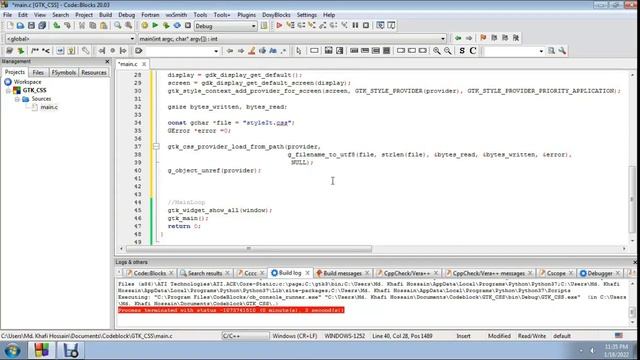Viewport: 640px width, 360px height.
Task: Toggle the S source button
Action: tap(462, 51)
